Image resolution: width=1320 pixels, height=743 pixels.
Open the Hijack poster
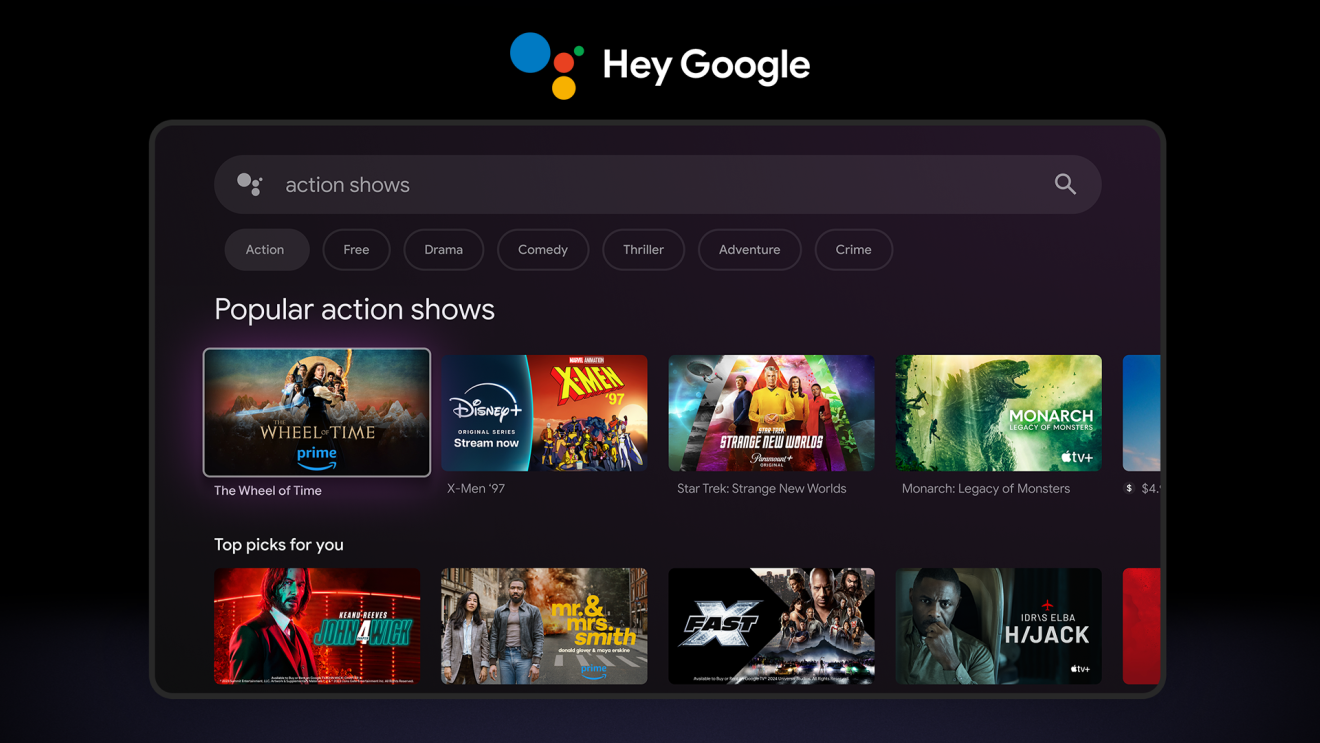point(998,626)
